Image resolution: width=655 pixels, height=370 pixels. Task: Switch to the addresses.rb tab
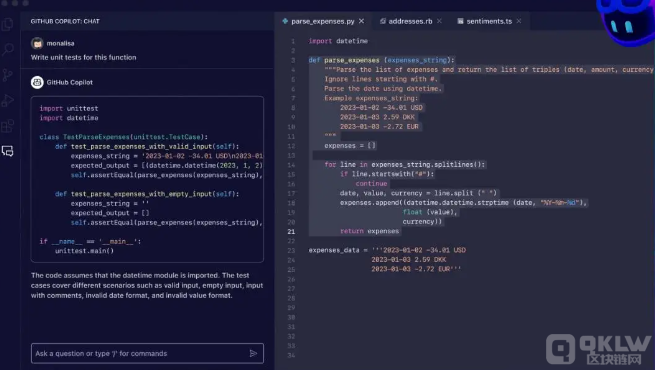point(410,21)
